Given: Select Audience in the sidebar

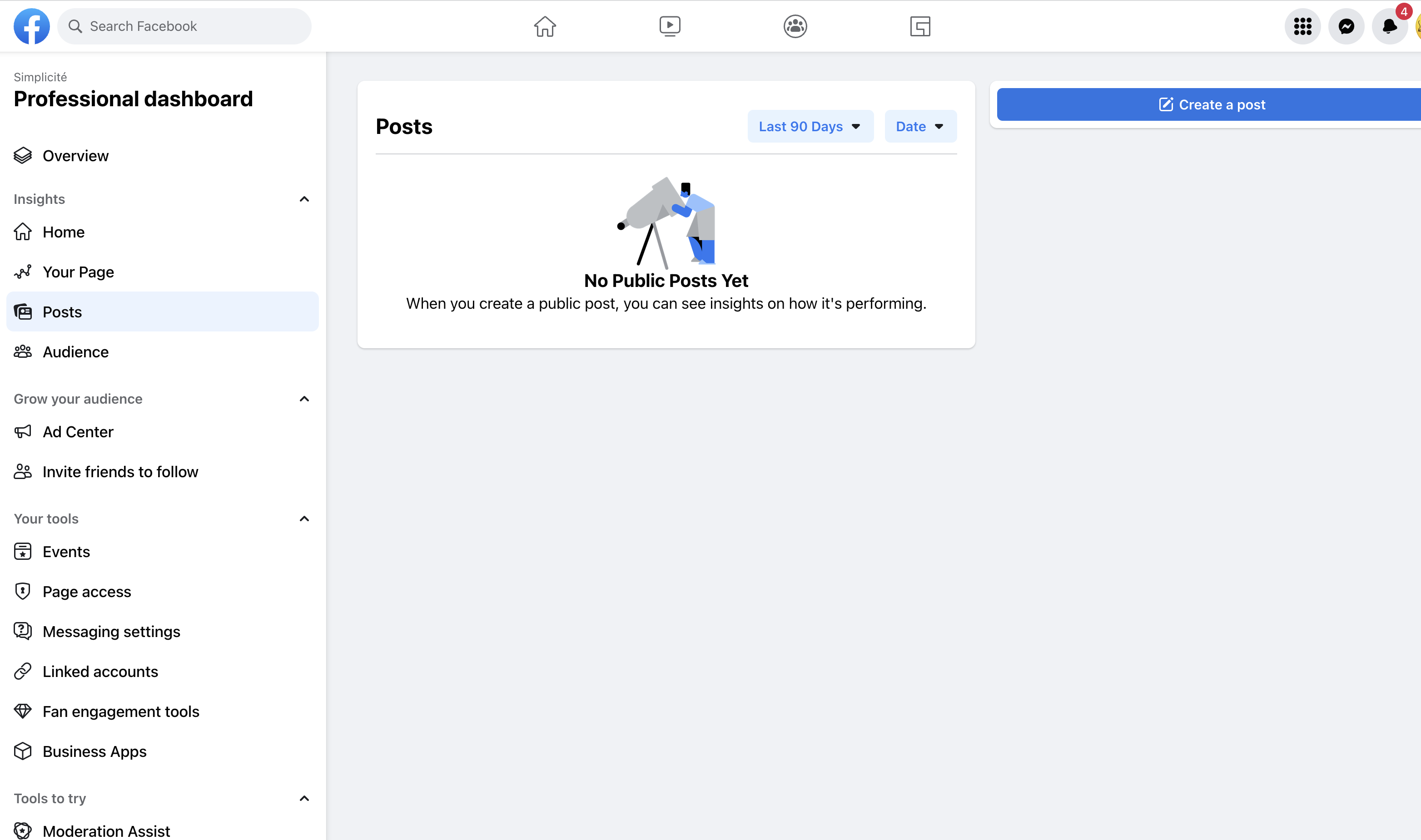Looking at the screenshot, I should coord(75,352).
